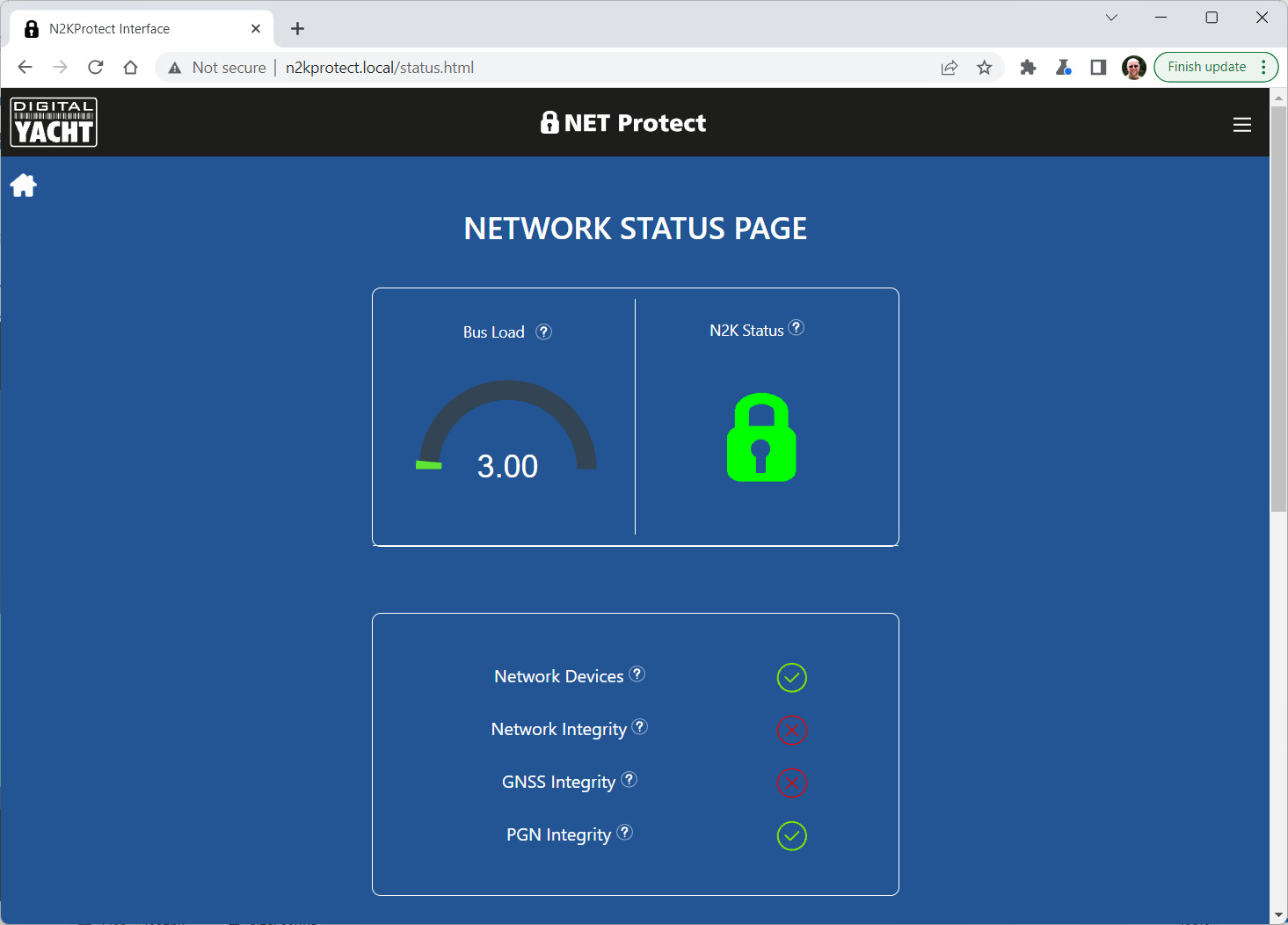The width and height of the screenshot is (1288, 925).
Task: Click the PGN Integrity green check indicator
Action: 791,836
